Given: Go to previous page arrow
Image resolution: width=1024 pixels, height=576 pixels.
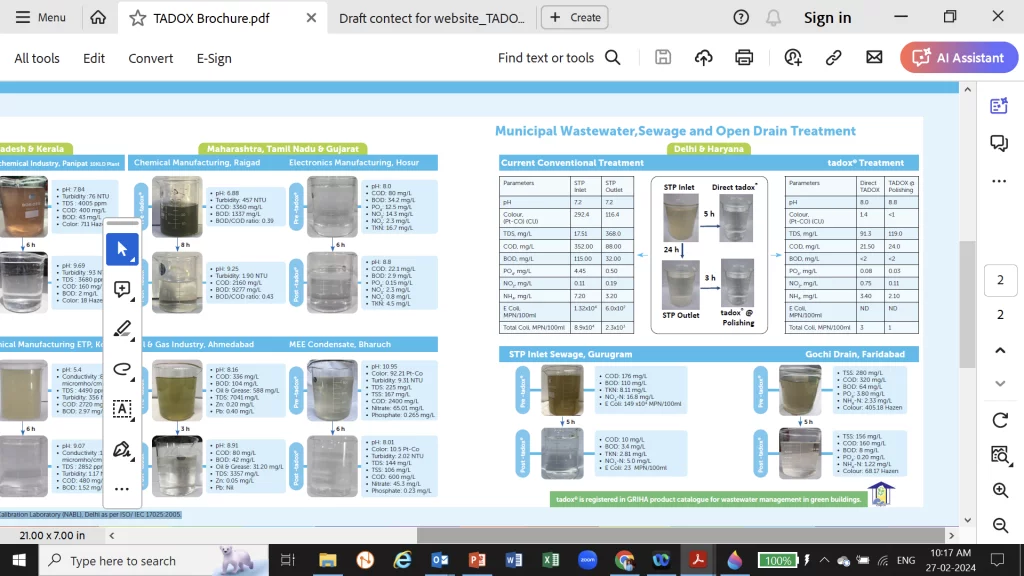Looking at the screenshot, I should coord(1000,351).
